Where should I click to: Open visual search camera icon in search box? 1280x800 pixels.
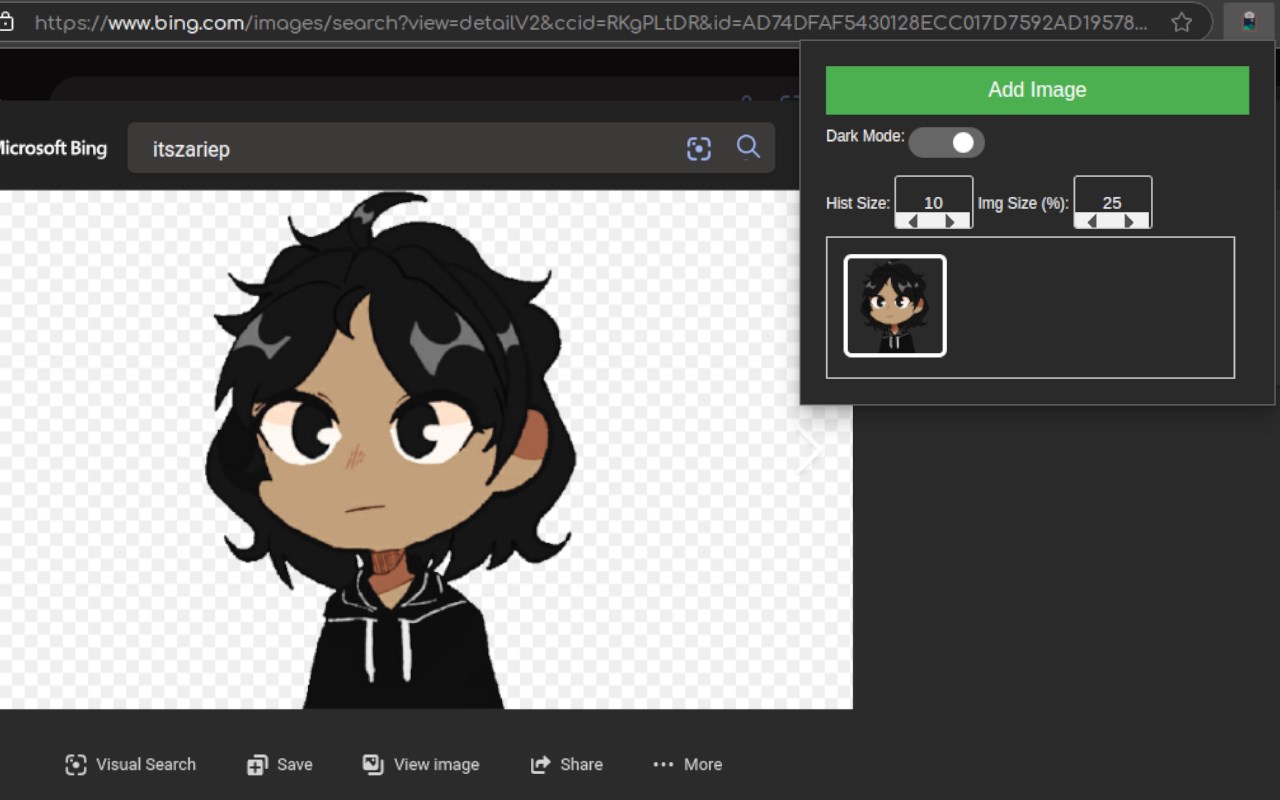coord(699,149)
